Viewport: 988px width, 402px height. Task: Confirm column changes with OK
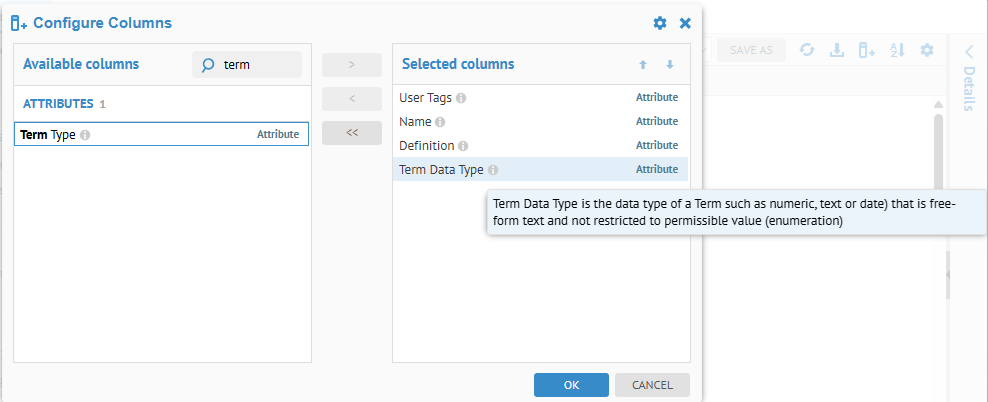point(571,385)
